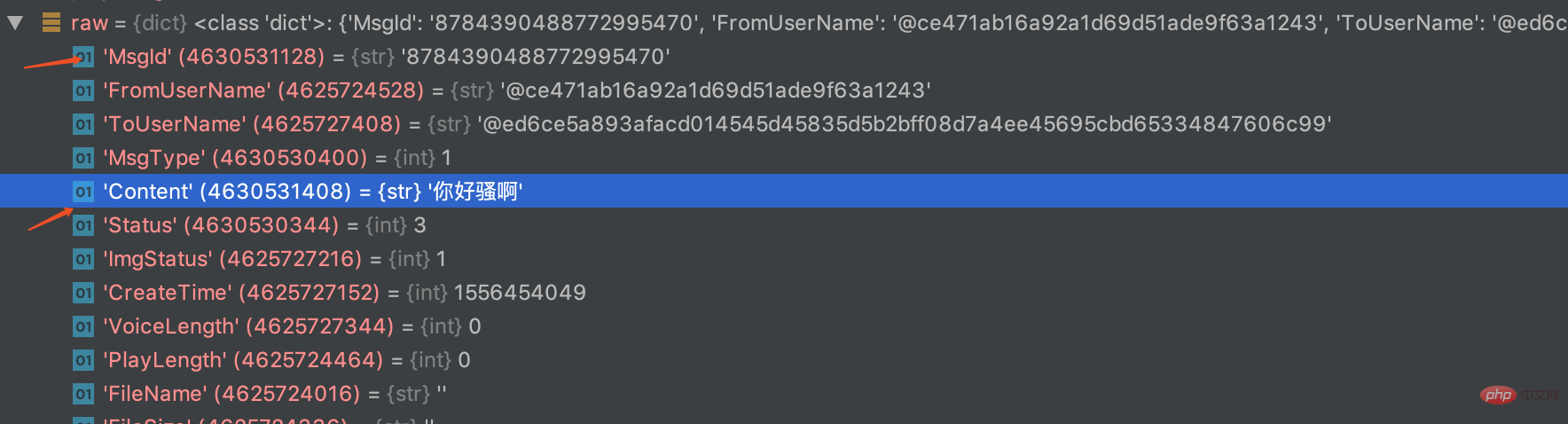The image size is (1568, 424).
Task: Click the field icon next to 'Content'
Action: (83, 192)
